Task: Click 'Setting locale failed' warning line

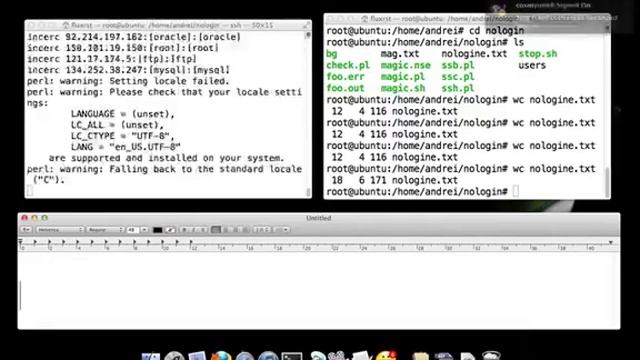Action: (x=128, y=81)
